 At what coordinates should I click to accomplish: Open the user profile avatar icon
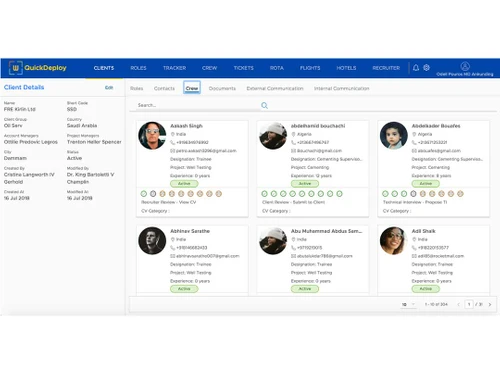coord(465,66)
